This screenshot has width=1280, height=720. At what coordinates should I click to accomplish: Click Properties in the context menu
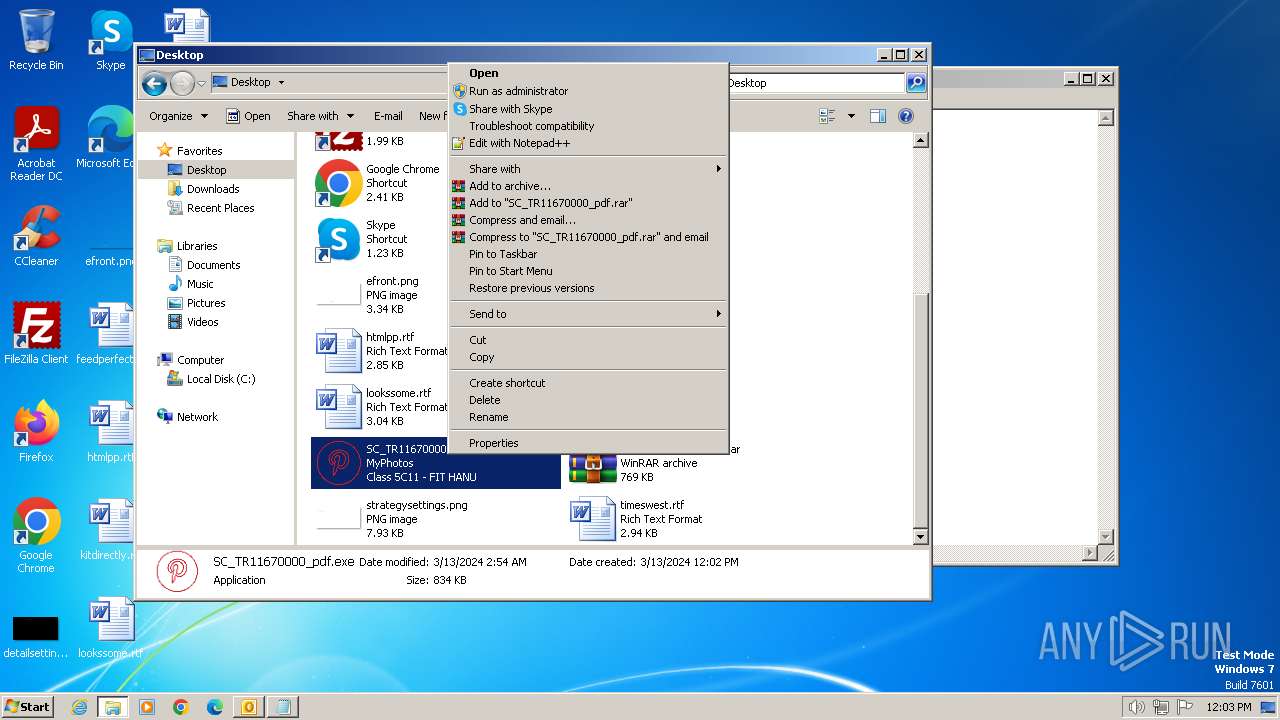click(x=588, y=443)
